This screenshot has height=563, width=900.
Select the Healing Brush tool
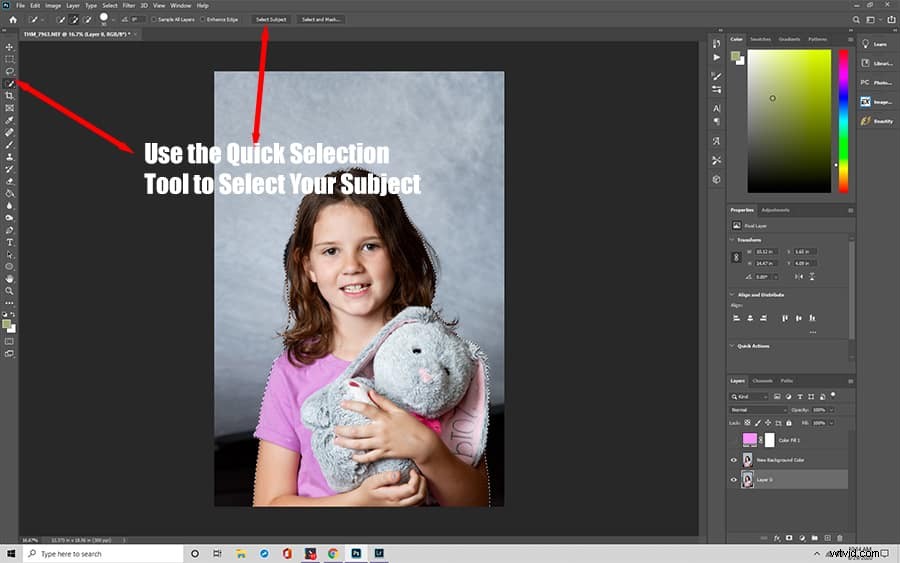tap(9, 133)
